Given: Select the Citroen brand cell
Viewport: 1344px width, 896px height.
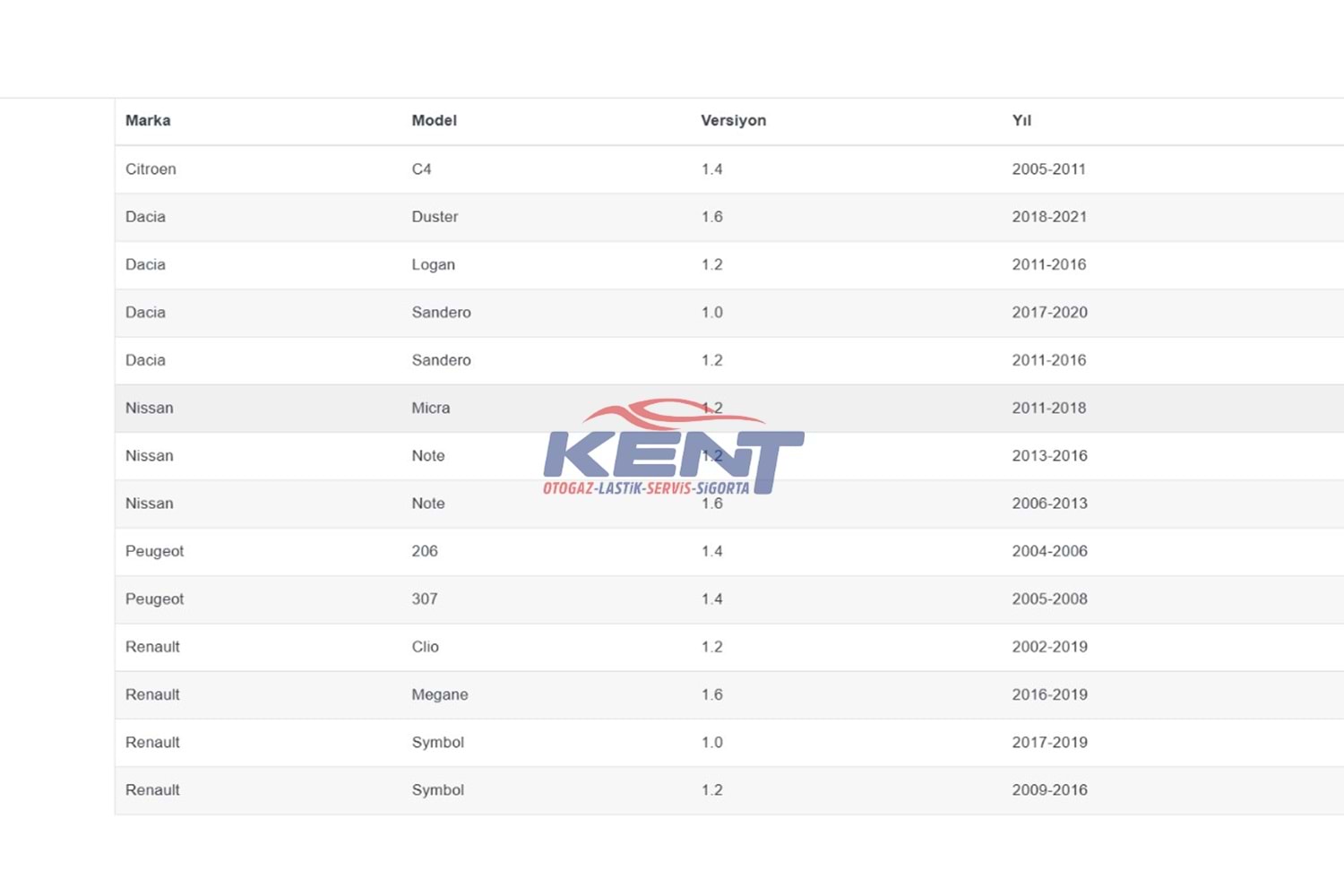Looking at the screenshot, I should pos(151,169).
